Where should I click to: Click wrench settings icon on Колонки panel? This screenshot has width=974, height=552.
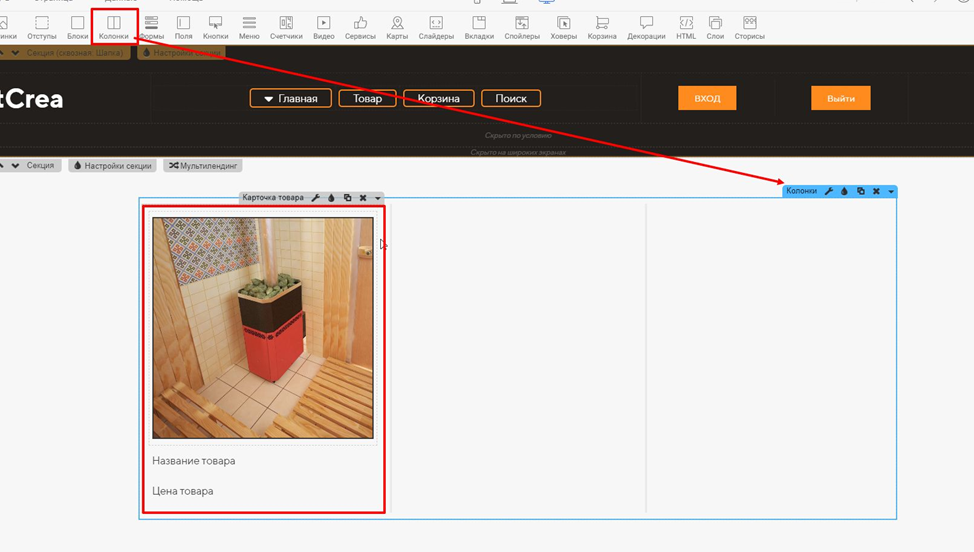[829, 191]
